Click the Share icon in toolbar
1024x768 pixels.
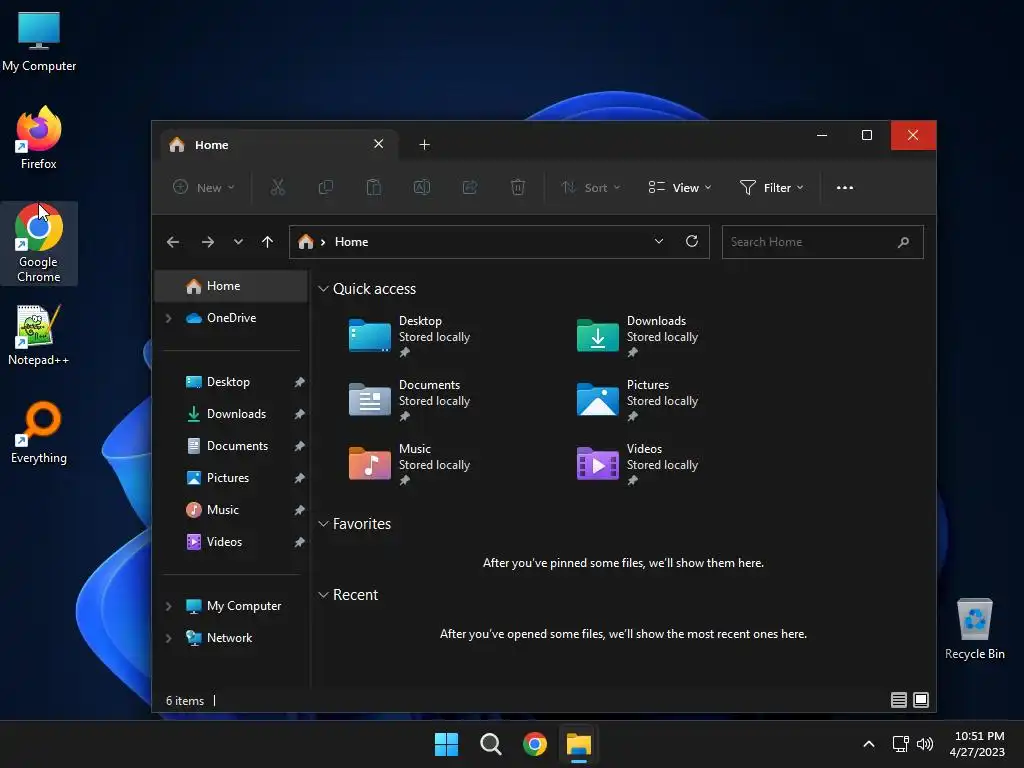click(x=470, y=187)
